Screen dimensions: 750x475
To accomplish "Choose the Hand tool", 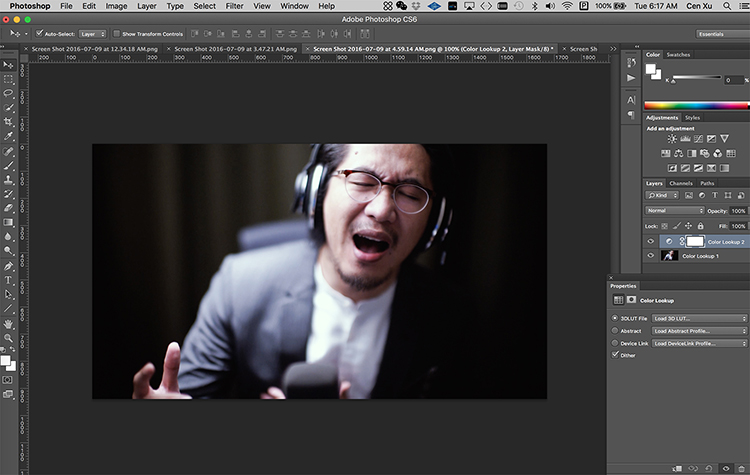I will pos(8,324).
